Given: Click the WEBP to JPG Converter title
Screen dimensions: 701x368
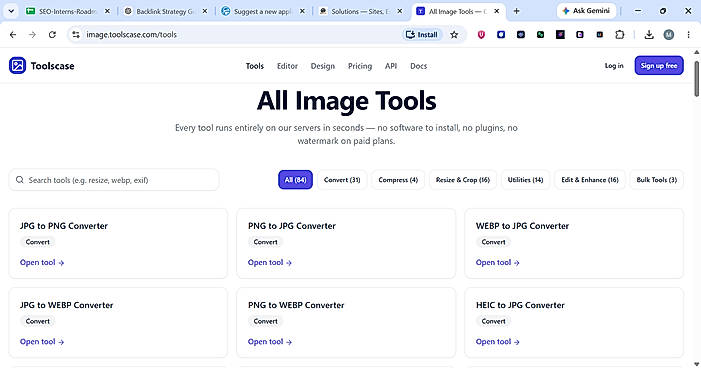Looking at the screenshot, I should pyautogui.click(x=522, y=226).
